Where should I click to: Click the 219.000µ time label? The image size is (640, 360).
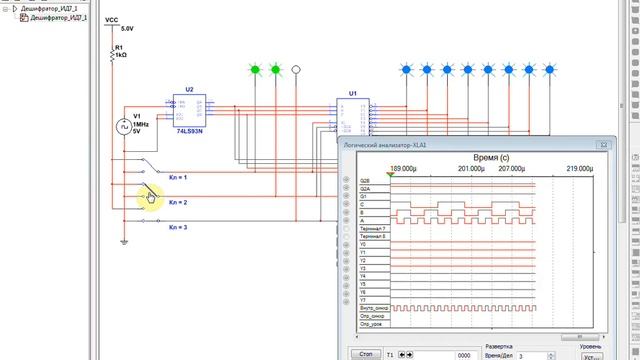click(580, 169)
